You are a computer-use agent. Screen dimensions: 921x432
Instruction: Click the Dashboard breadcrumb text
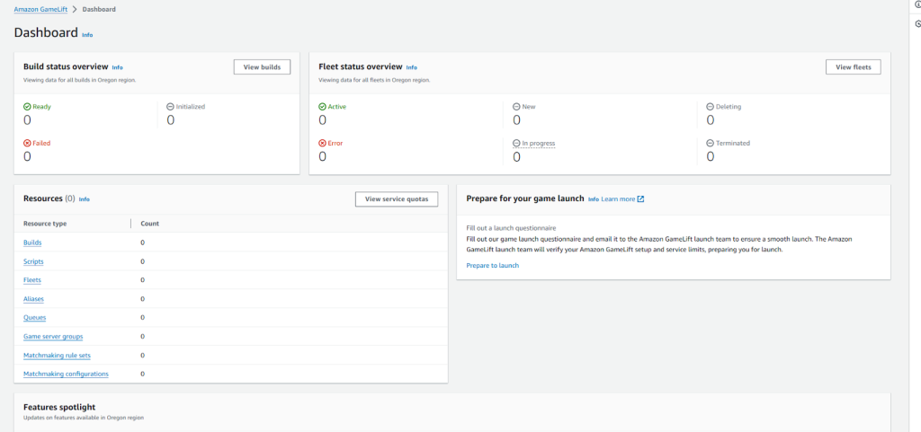pos(99,9)
